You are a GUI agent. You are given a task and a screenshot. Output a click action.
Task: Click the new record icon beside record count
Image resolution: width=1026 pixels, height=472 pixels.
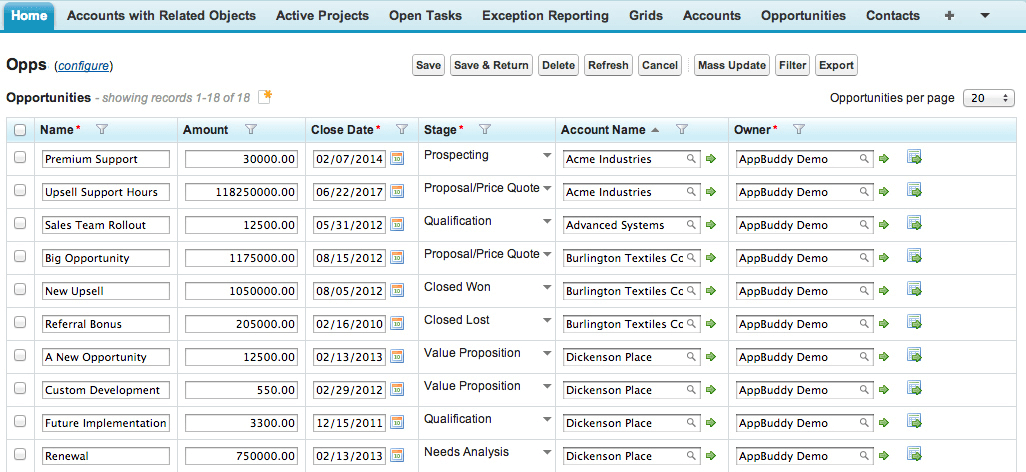[x=265, y=97]
